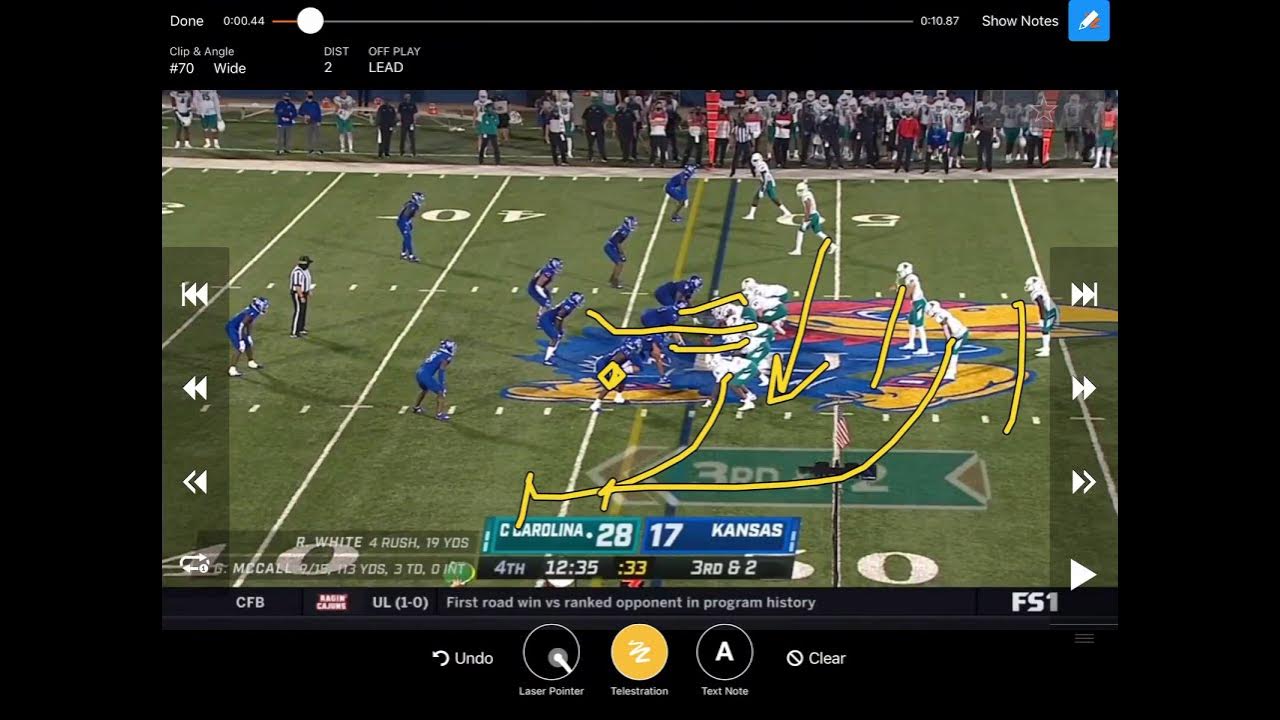Click the orange played portion of the timeline
Screen dimensions: 1280x720
(x=285, y=21)
